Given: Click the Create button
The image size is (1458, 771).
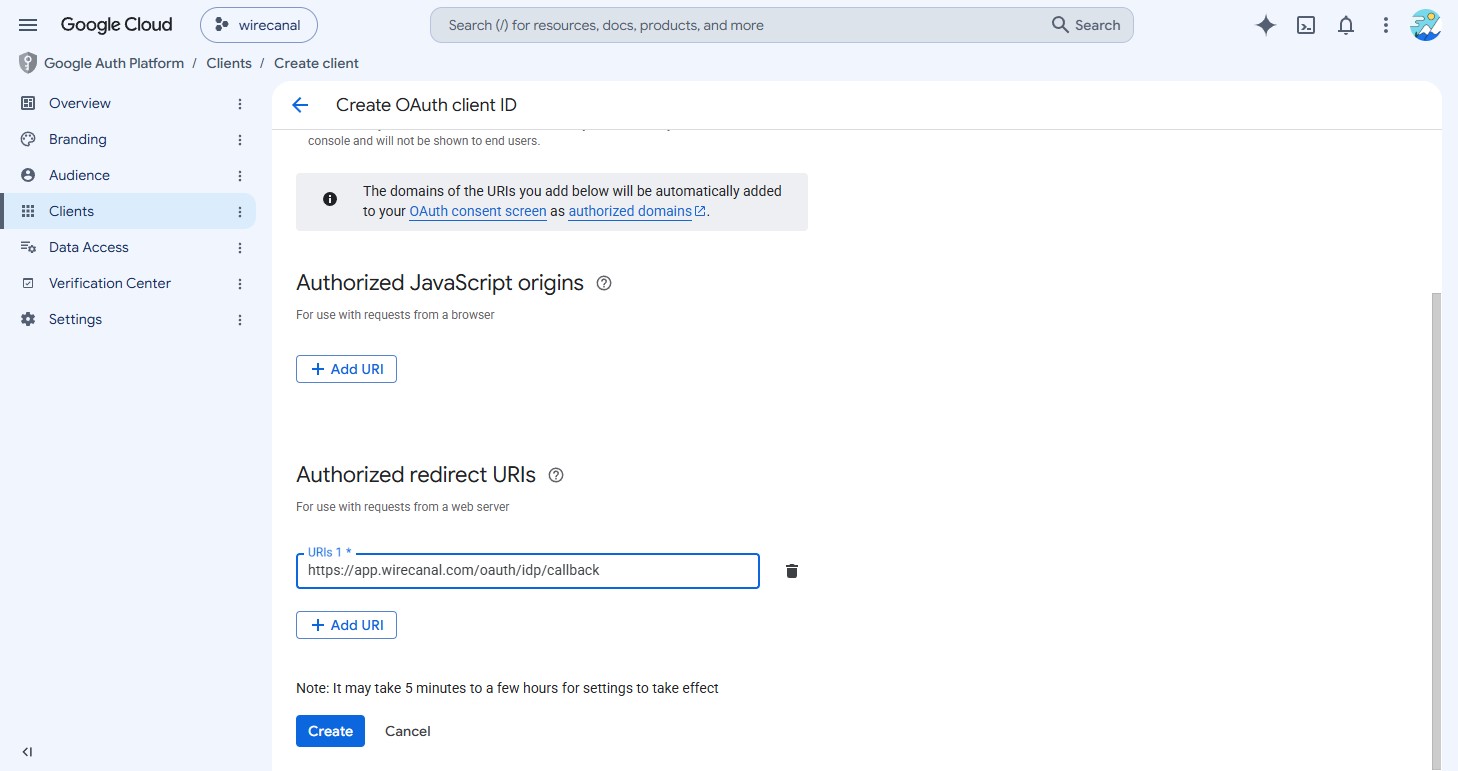Looking at the screenshot, I should (x=330, y=731).
